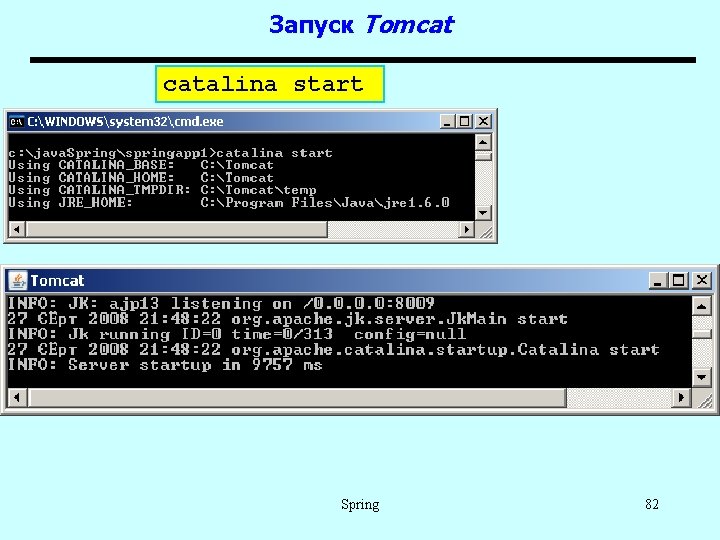
Task: Click the cmd.exe window resize grip
Action: [485, 232]
